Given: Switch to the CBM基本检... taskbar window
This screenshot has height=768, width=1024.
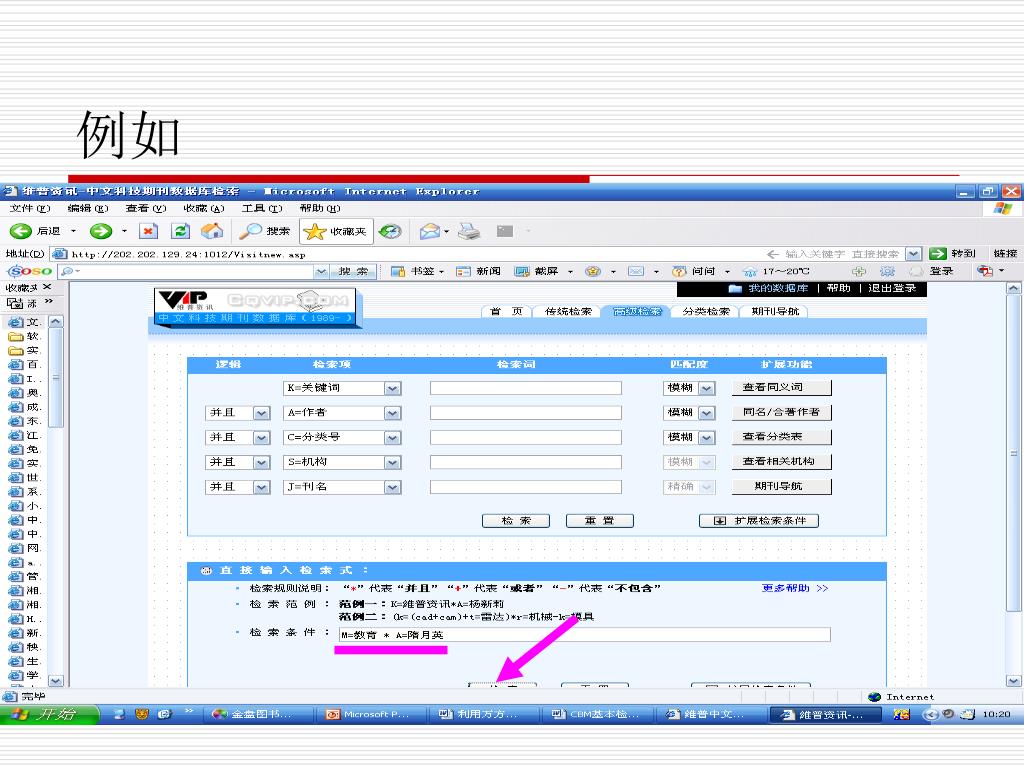Looking at the screenshot, I should click(x=596, y=714).
